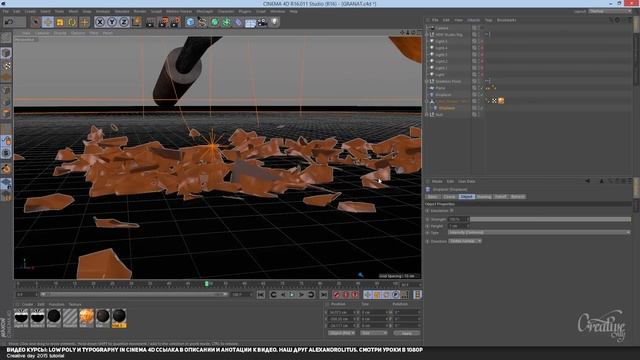Viewport: 640px width, 360px height.
Task: Toggle the Y axis lock
Action: pyautogui.click(x=112, y=22)
